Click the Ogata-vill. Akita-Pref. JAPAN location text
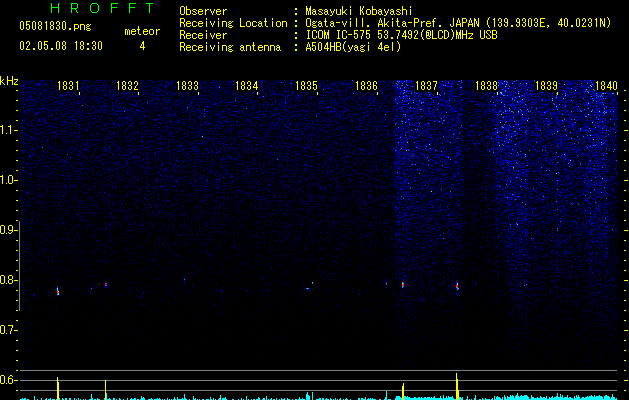The width and height of the screenshot is (629, 400). pyautogui.click(x=458, y=23)
